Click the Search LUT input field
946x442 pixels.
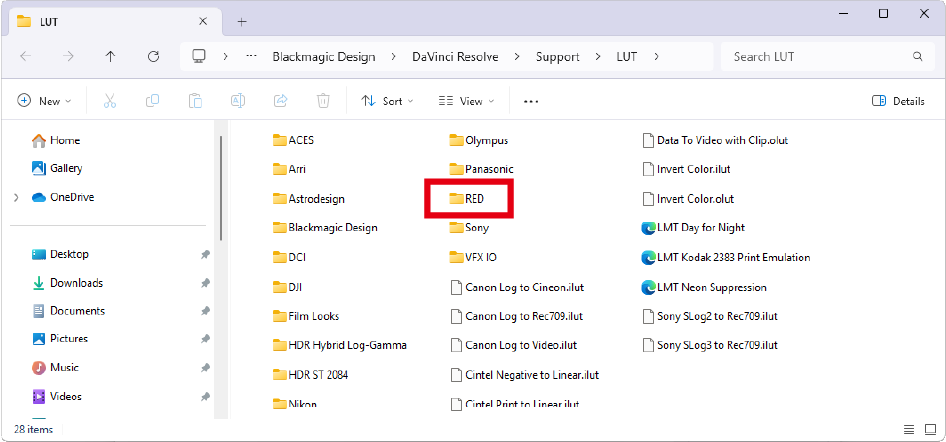tap(820, 57)
